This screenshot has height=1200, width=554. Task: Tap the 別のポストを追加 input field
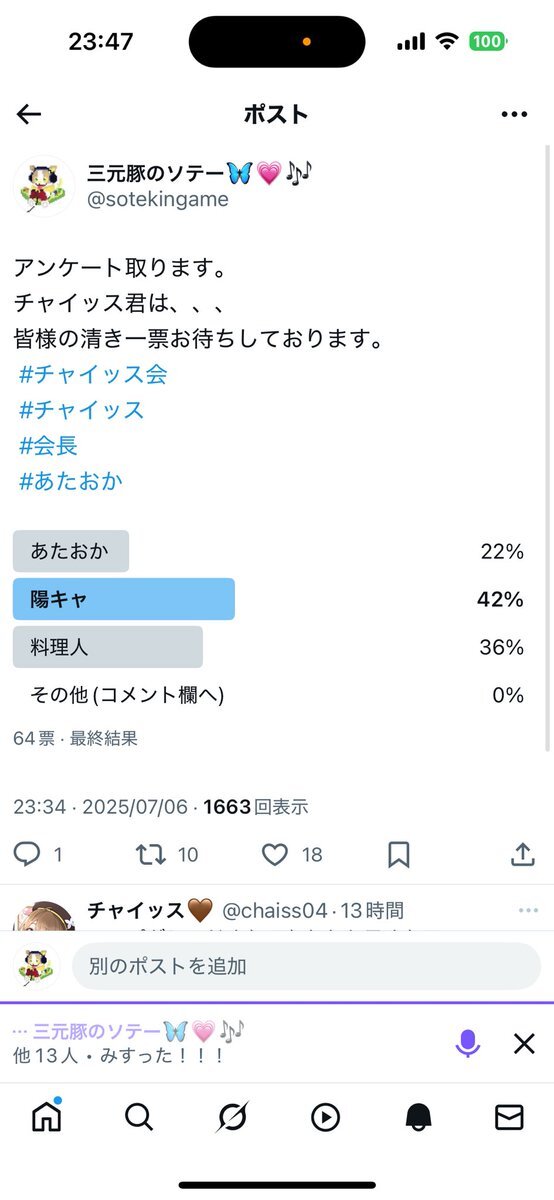[306, 966]
